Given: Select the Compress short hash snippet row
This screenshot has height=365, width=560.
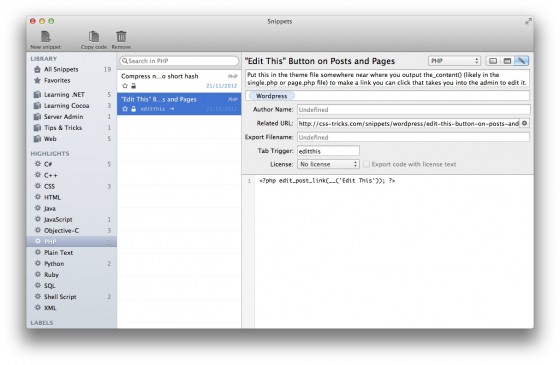Looking at the screenshot, I should (x=179, y=81).
